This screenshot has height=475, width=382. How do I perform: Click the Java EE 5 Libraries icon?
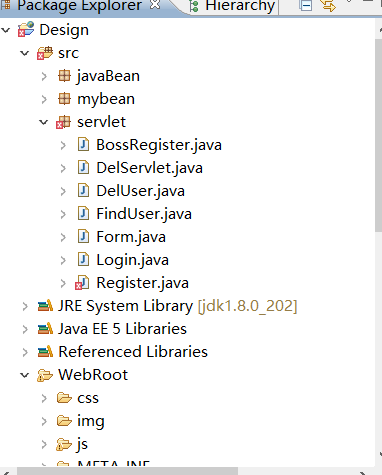tap(45, 329)
